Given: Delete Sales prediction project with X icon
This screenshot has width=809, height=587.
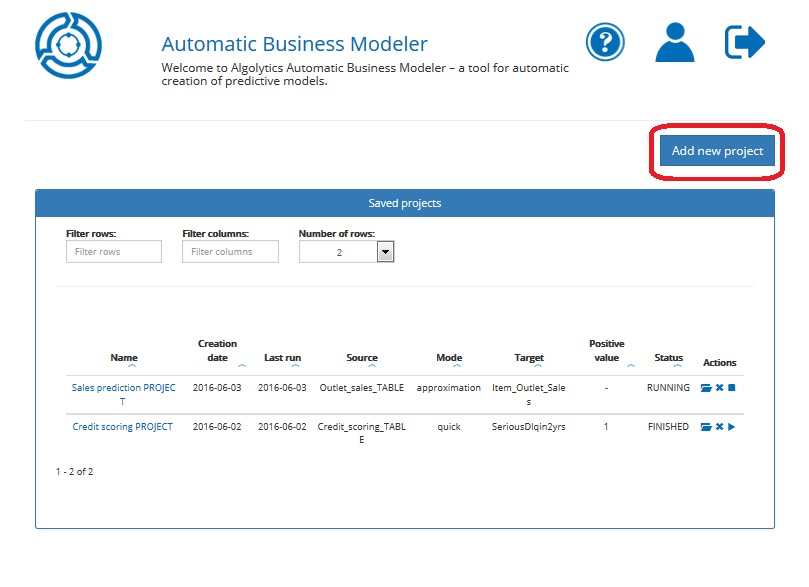Looking at the screenshot, I should point(719,387).
